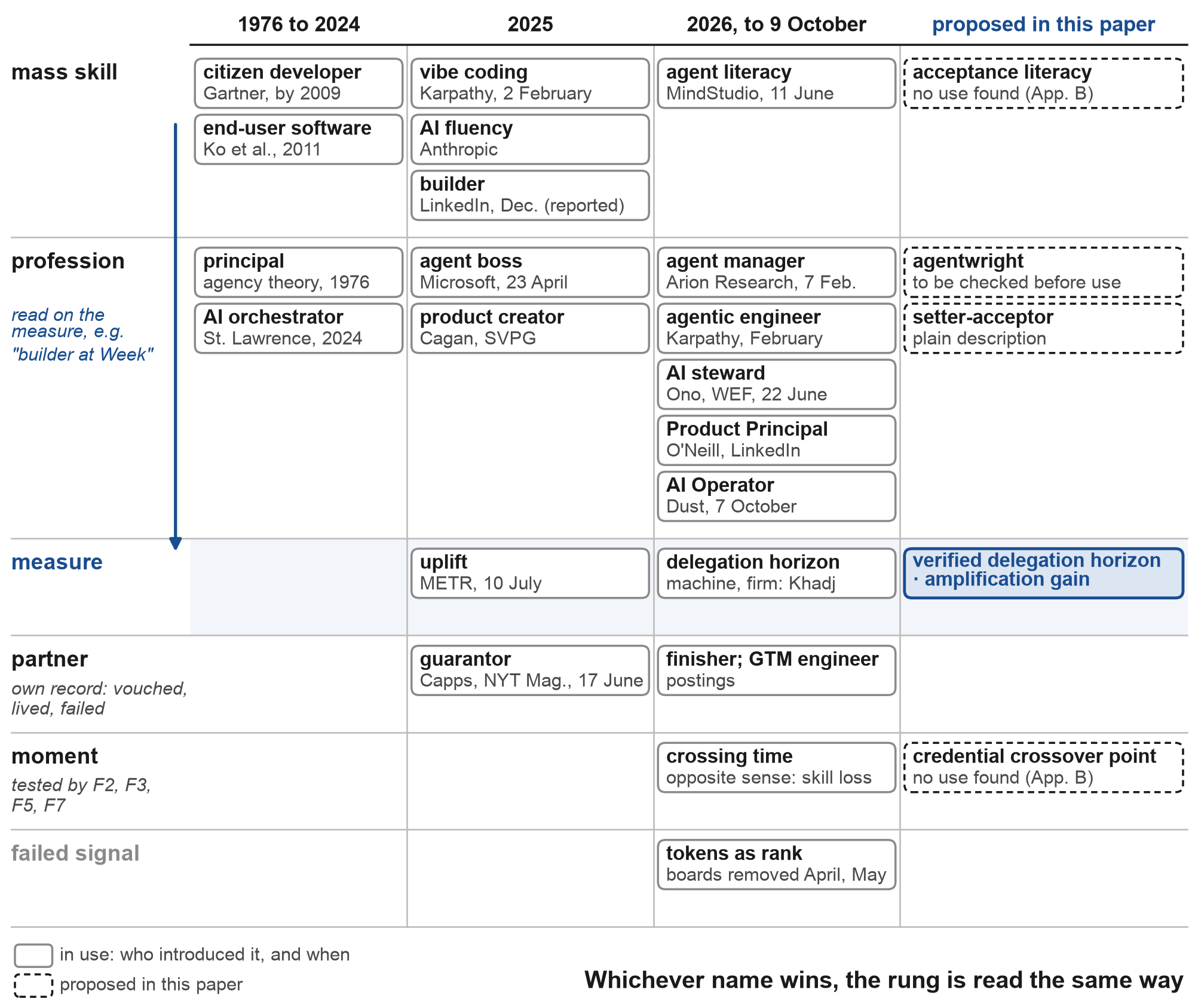Click the highlighted 'verified delegation horizon' box

click(x=1043, y=573)
